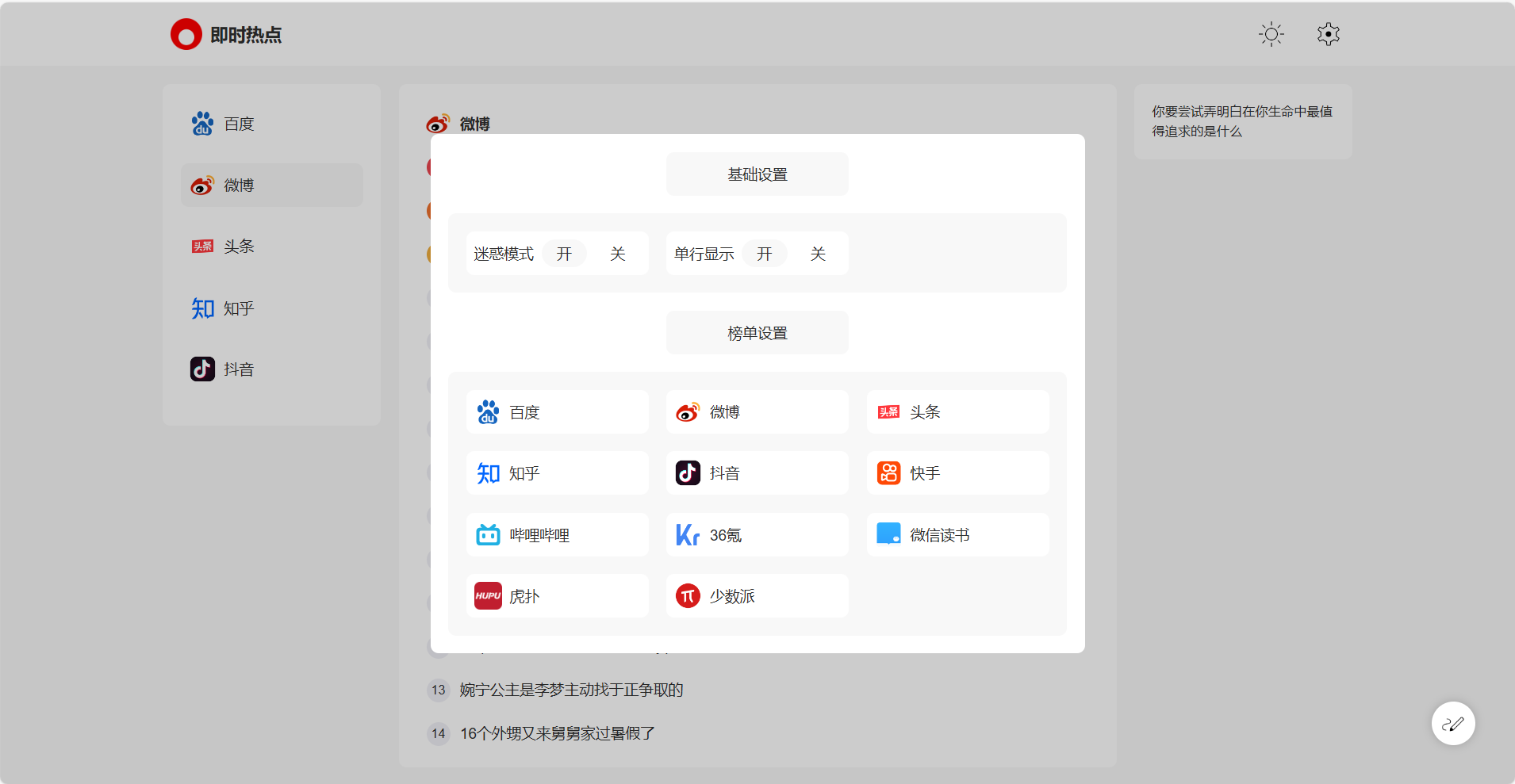
Task: Click the 基础设置 header button
Action: pos(757,174)
